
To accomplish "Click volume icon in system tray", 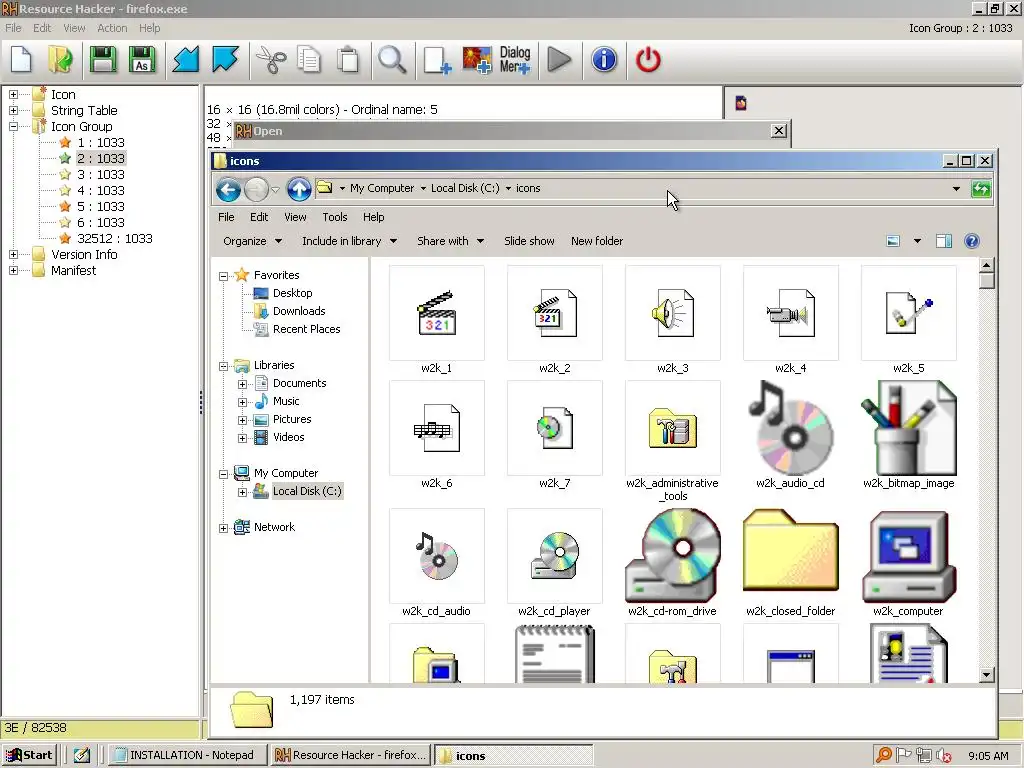I will (944, 755).
